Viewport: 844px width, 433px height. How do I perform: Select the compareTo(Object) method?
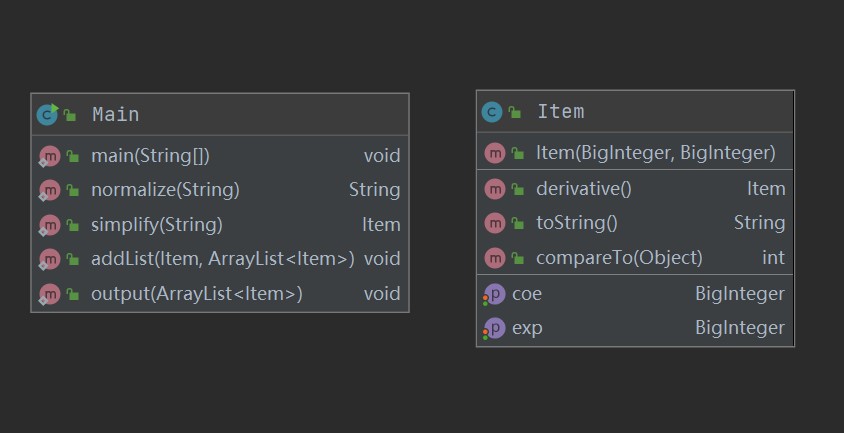point(619,258)
